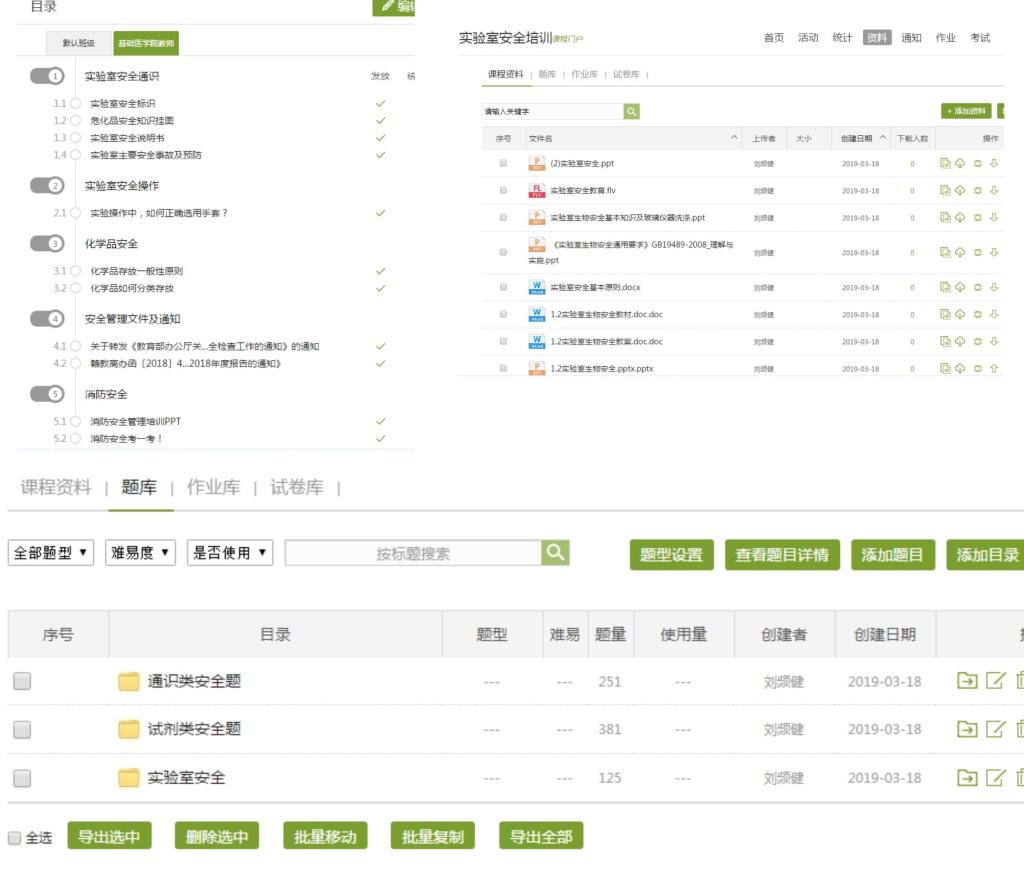
Task: Click the 按标题搜索 search input field
Action: coord(412,553)
